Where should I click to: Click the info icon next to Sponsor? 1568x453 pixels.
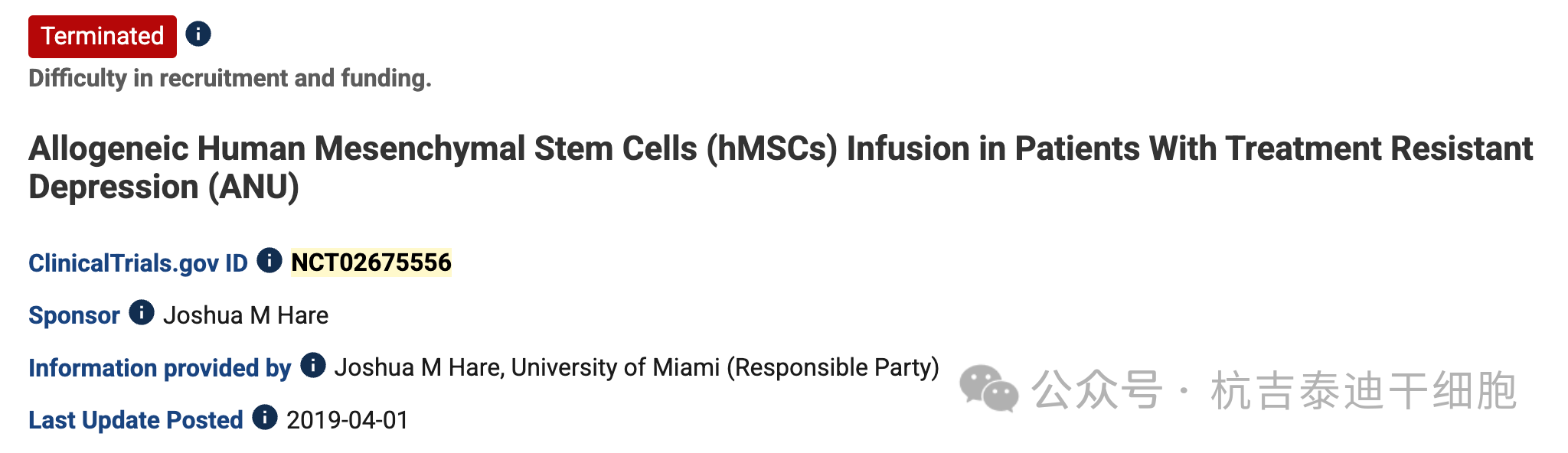pyautogui.click(x=142, y=313)
